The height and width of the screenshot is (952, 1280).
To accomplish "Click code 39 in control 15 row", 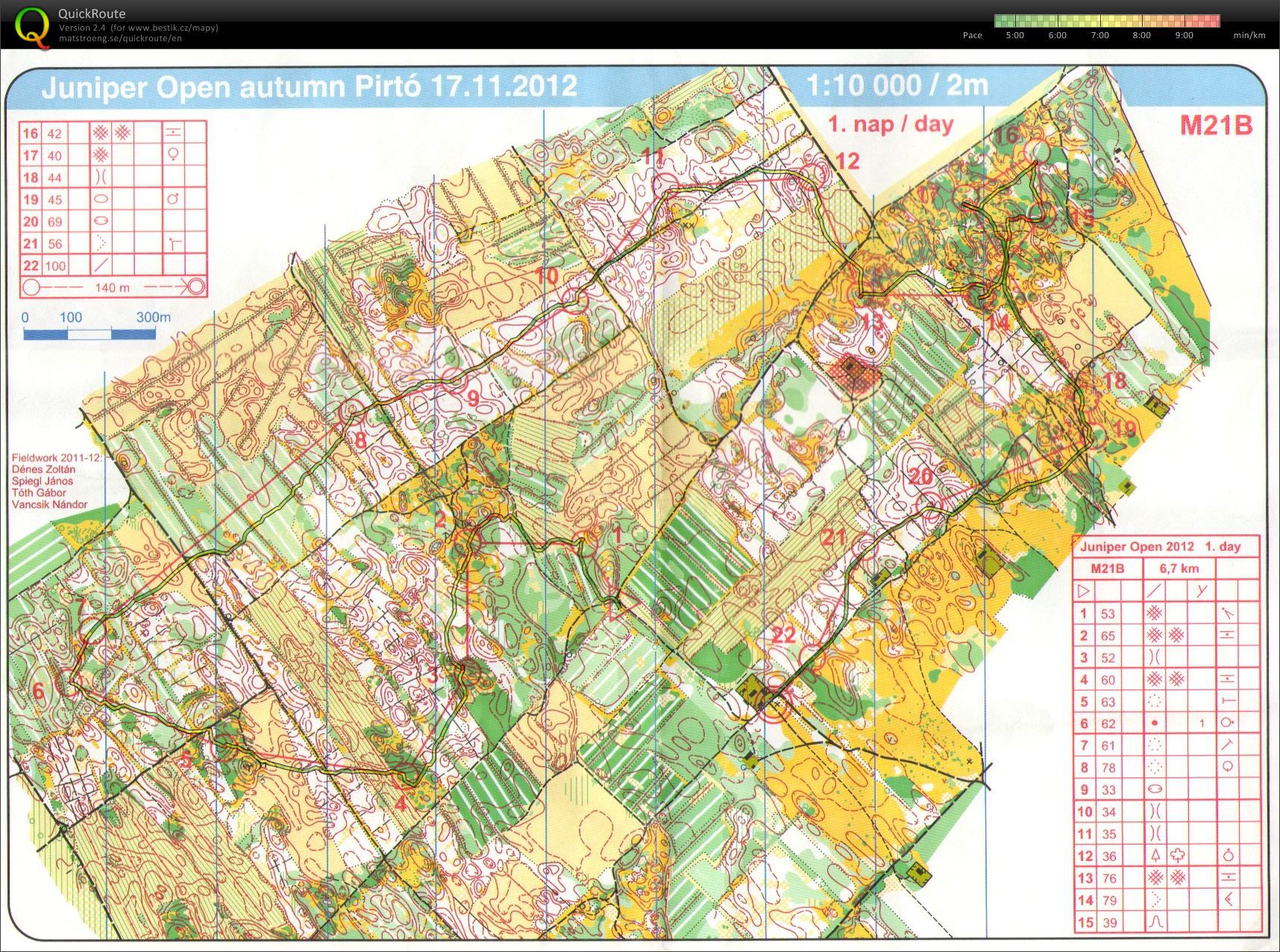I will 1110,923.
